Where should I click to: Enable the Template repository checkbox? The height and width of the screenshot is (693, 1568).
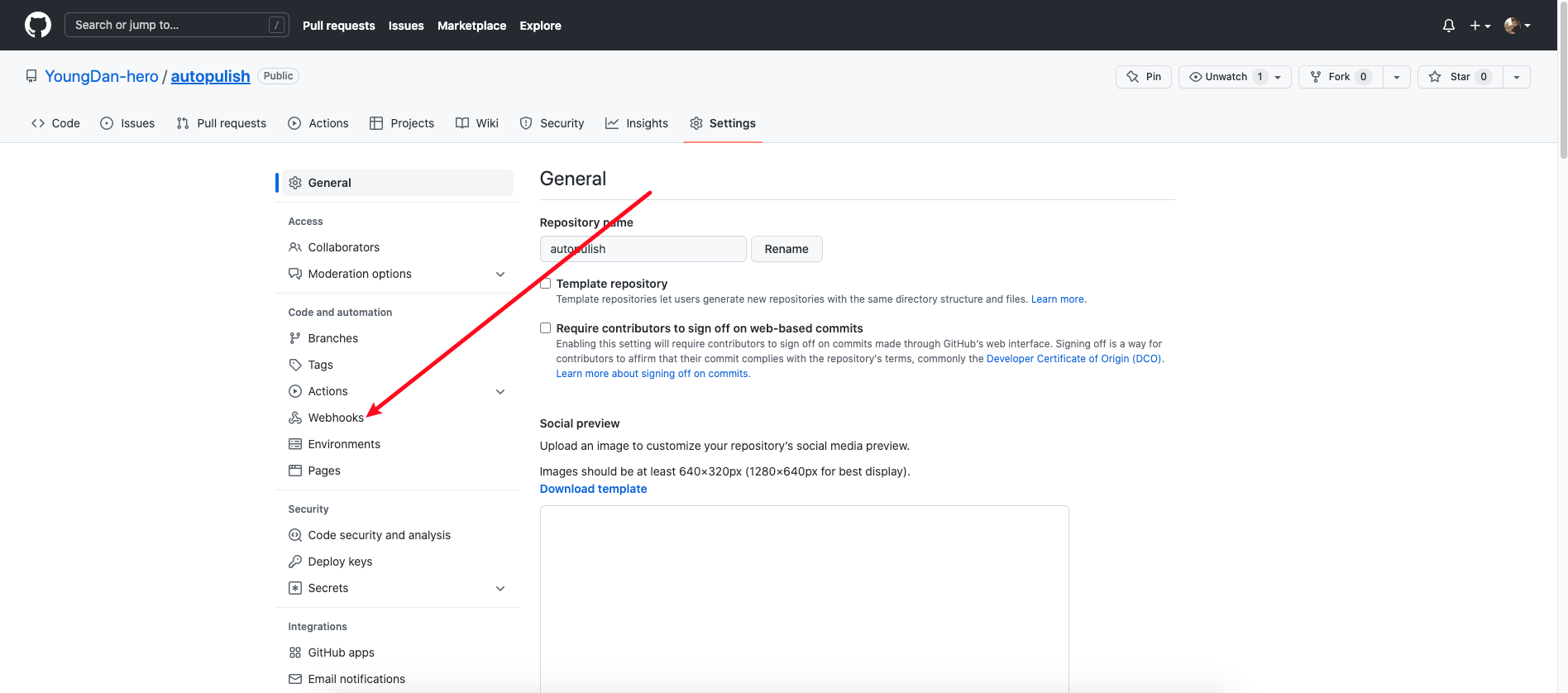[546, 284]
